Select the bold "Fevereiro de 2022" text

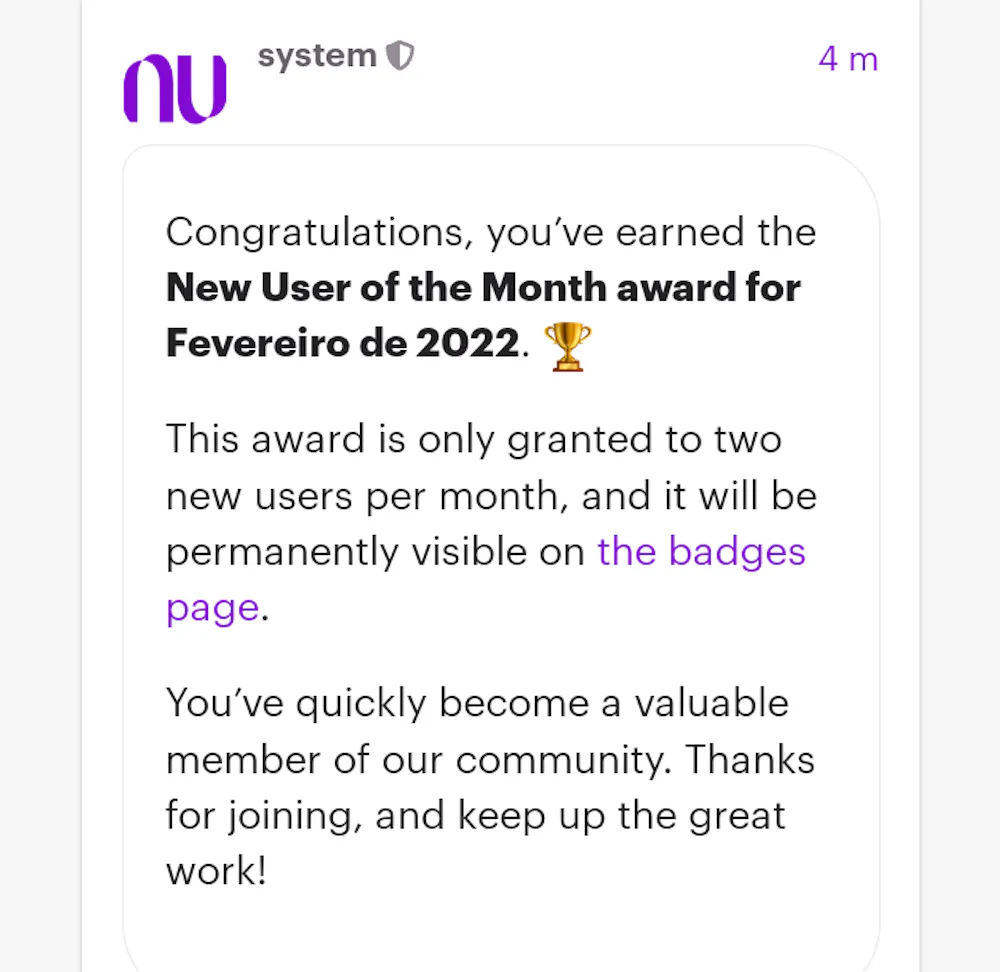[342, 344]
